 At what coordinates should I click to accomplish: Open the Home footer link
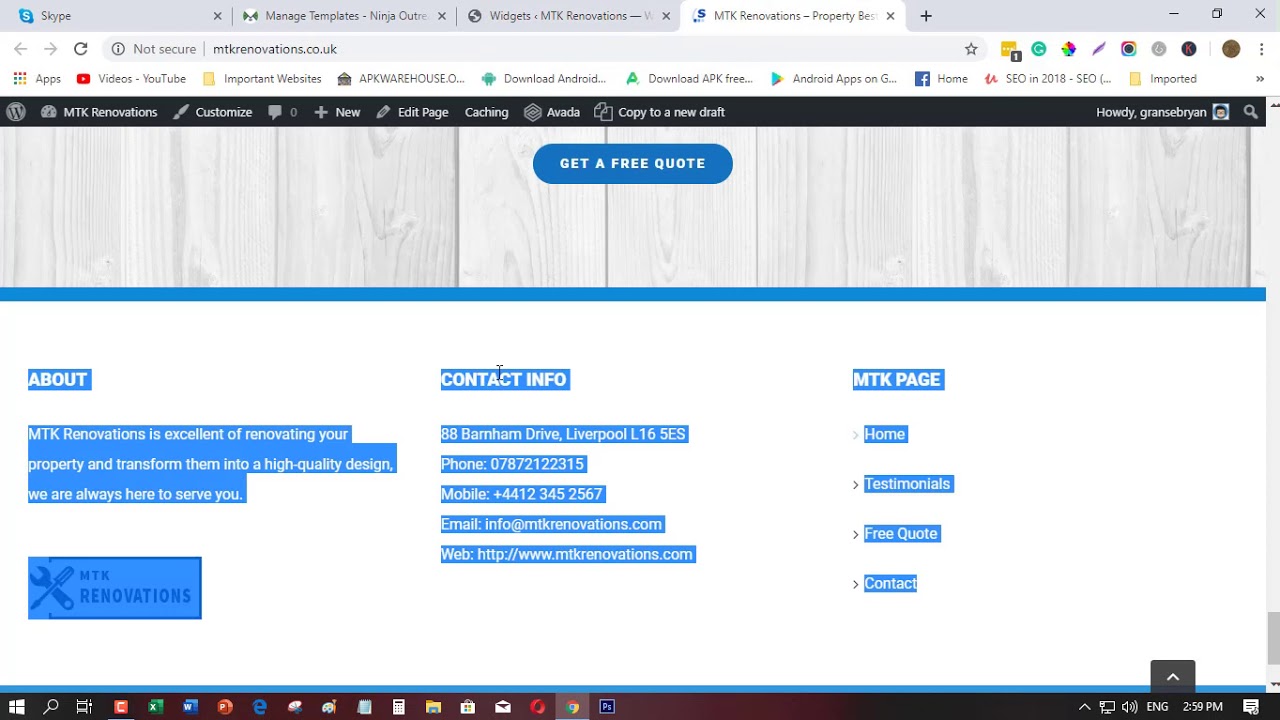884,434
